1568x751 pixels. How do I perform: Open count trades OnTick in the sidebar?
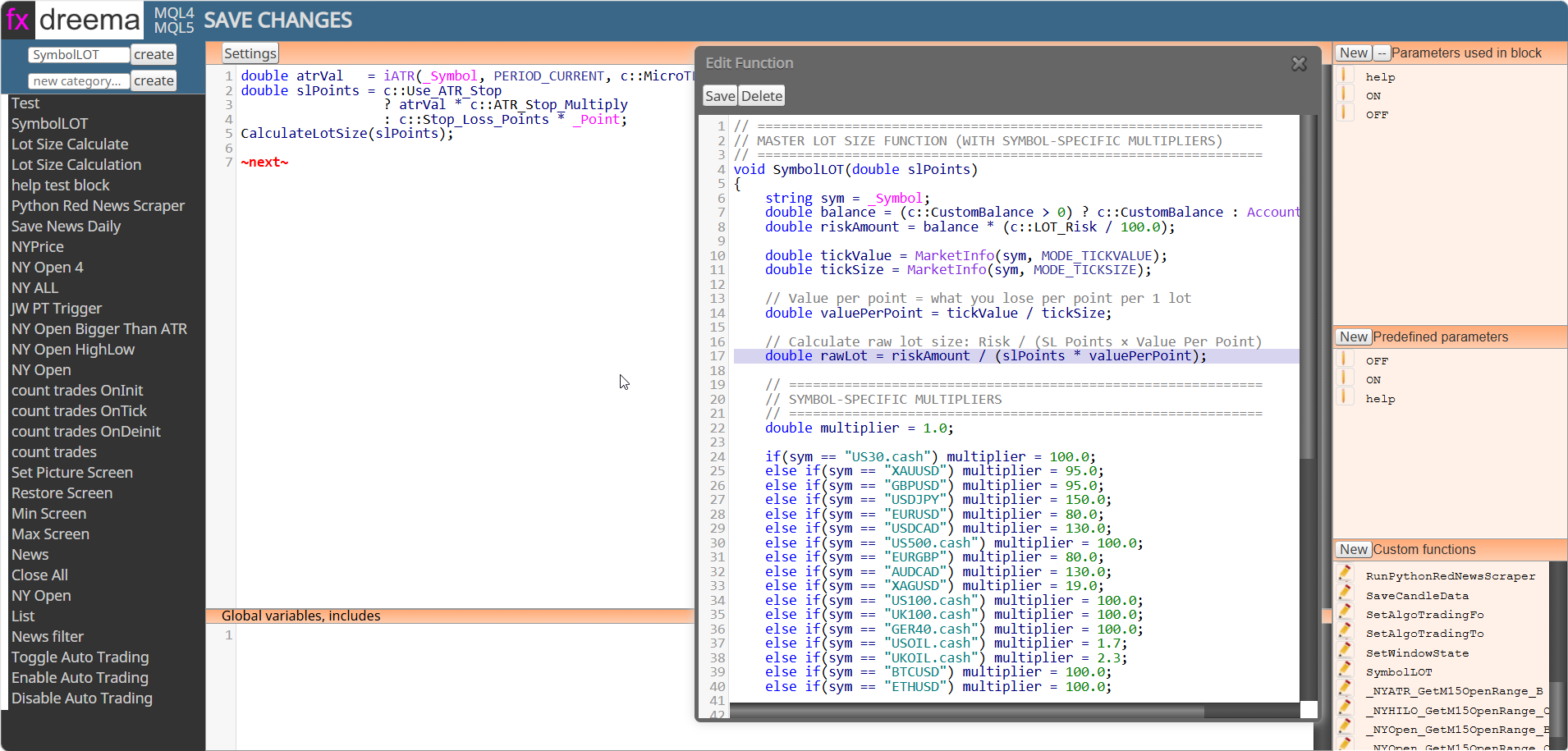point(79,411)
